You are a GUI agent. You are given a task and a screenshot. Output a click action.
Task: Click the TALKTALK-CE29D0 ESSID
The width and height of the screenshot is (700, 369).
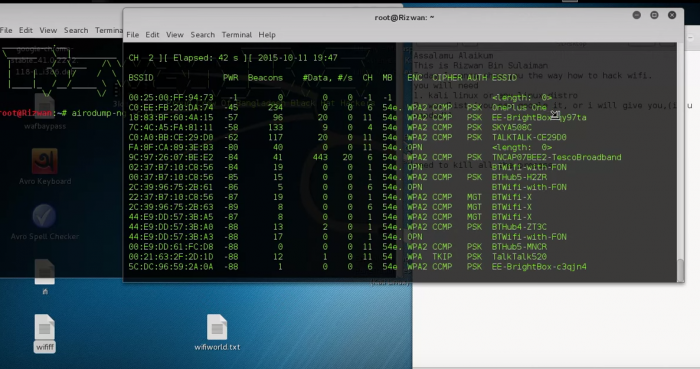click(x=529, y=137)
